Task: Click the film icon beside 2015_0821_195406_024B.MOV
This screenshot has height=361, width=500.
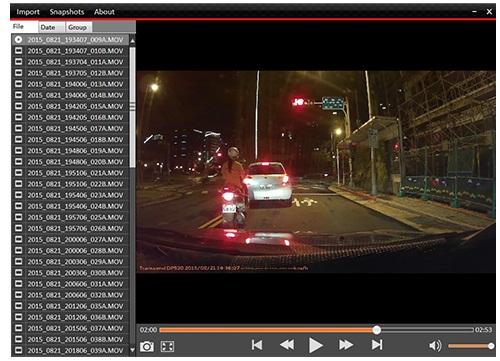Action: click(18, 206)
